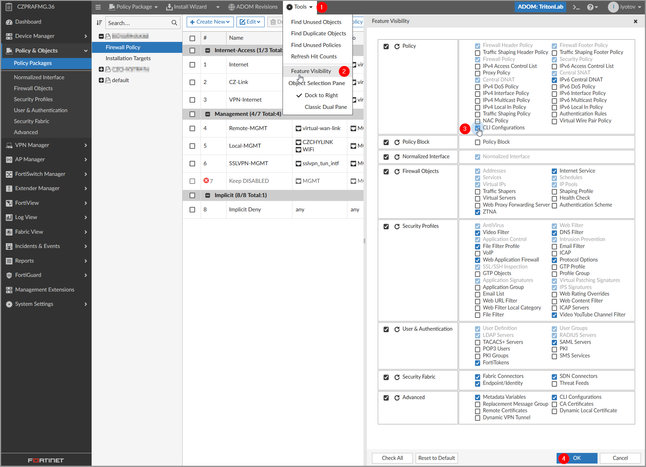Click the Fabric View sidebar icon
The image size is (646, 467).
pyautogui.click(x=9, y=232)
